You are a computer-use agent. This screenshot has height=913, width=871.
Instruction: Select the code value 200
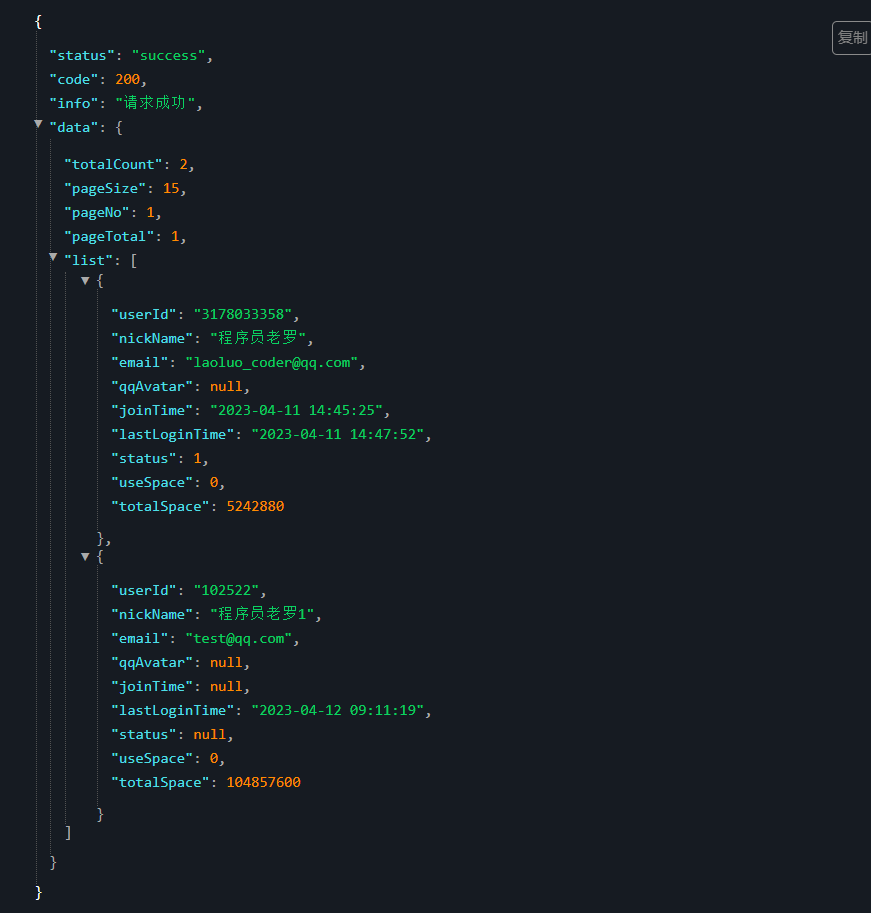(128, 79)
